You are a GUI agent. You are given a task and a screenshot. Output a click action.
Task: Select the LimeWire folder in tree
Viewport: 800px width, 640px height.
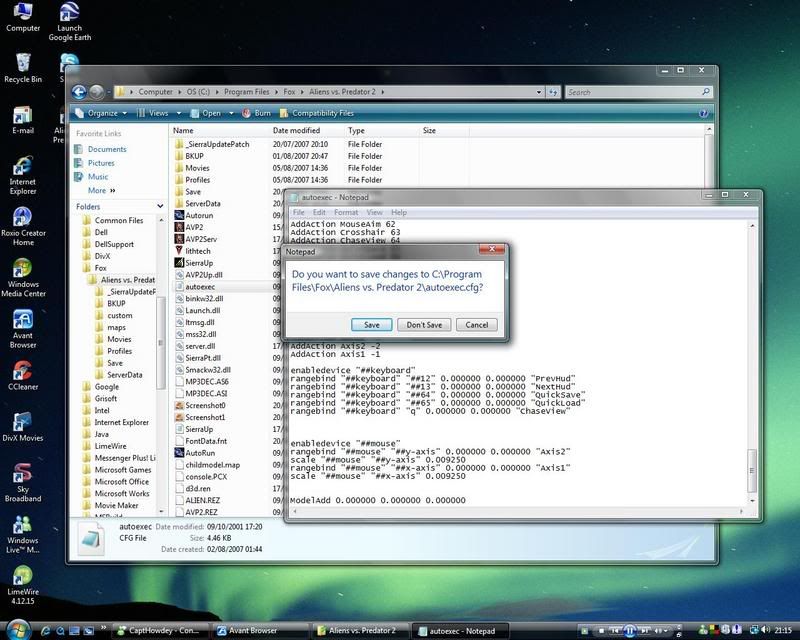point(110,446)
